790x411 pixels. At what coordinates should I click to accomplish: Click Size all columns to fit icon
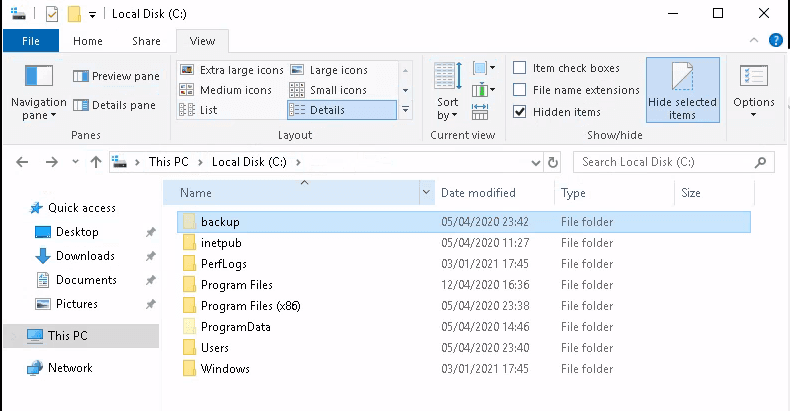tap(480, 112)
